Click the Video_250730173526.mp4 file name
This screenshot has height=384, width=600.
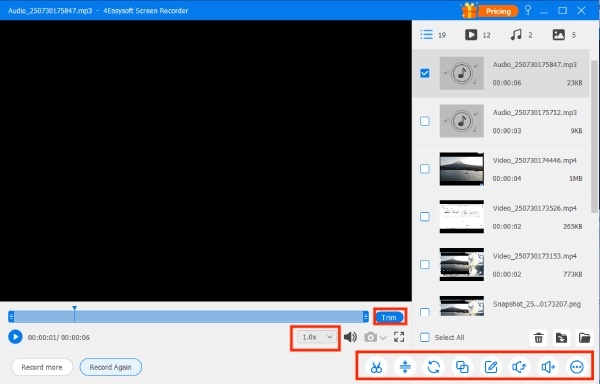[535, 208]
